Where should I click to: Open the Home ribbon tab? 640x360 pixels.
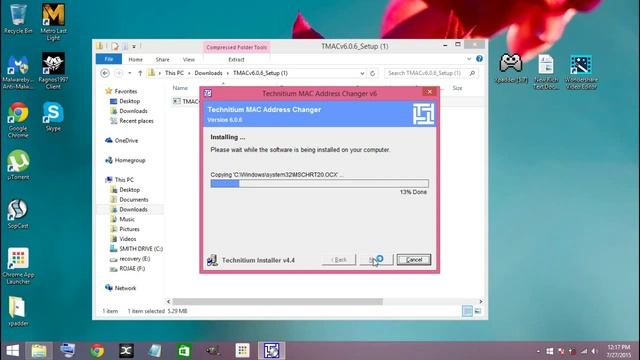[x=136, y=59]
